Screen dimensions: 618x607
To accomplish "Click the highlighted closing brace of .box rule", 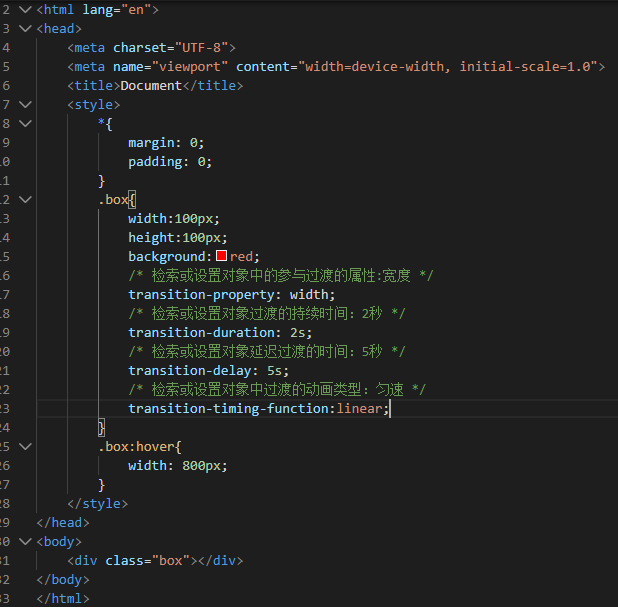I will [102, 428].
